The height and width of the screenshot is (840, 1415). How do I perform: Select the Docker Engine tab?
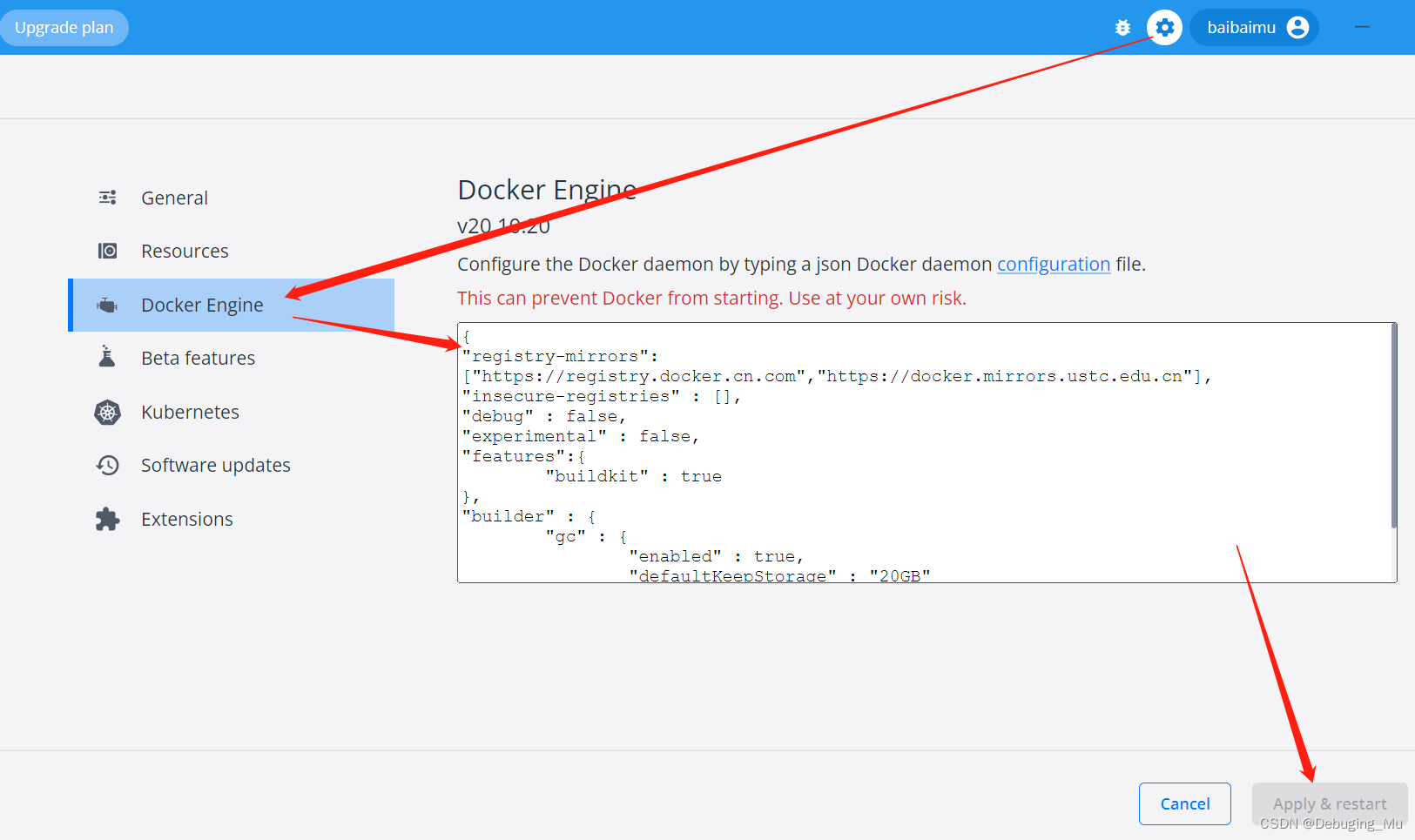click(x=231, y=305)
